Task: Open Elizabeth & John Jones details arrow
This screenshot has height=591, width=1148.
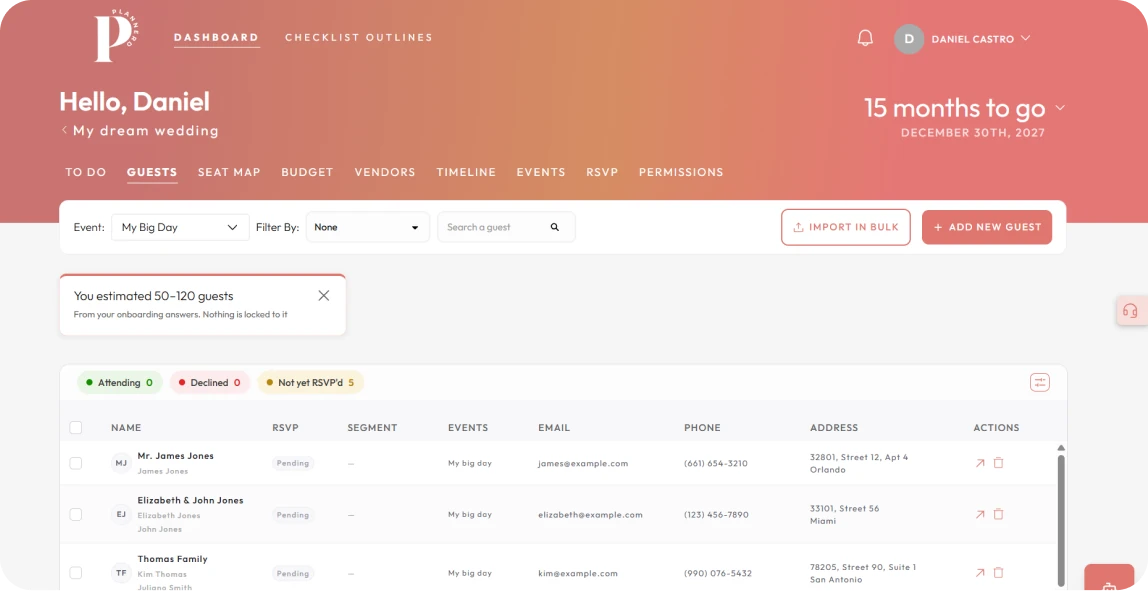Action: [x=980, y=514]
